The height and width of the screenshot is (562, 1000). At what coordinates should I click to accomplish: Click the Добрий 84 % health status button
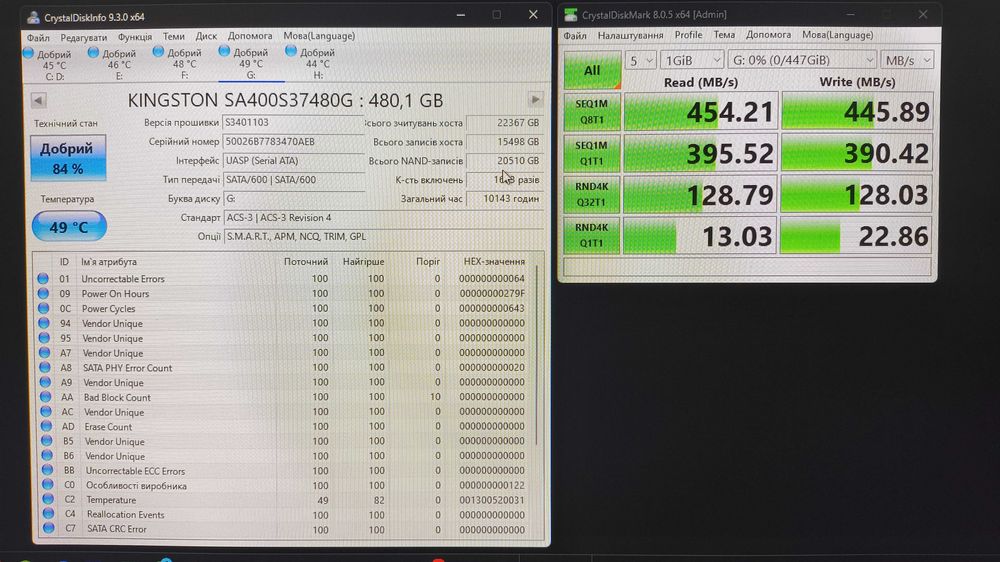tap(68, 158)
